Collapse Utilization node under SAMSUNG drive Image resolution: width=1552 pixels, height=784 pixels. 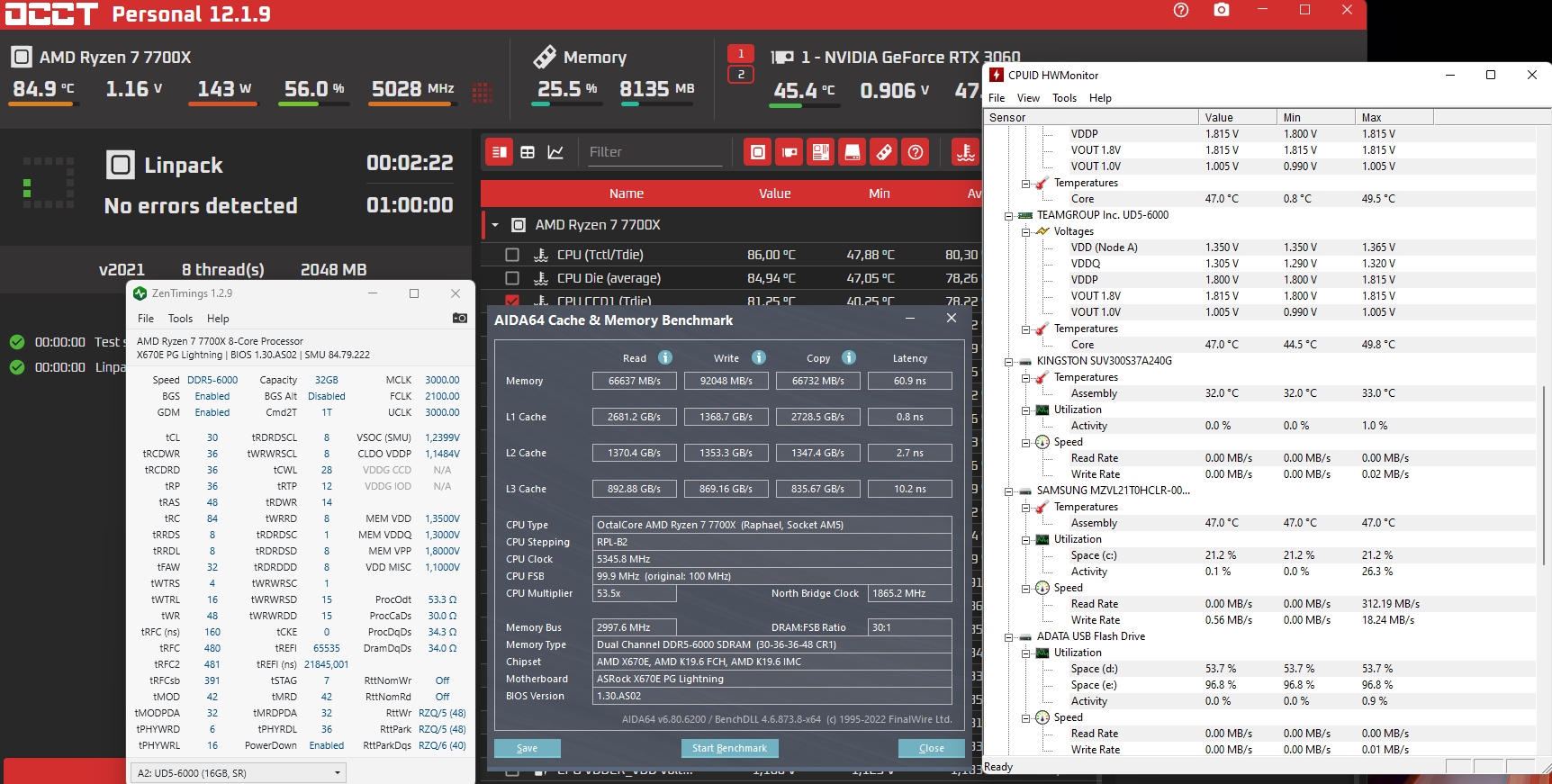point(1025,540)
